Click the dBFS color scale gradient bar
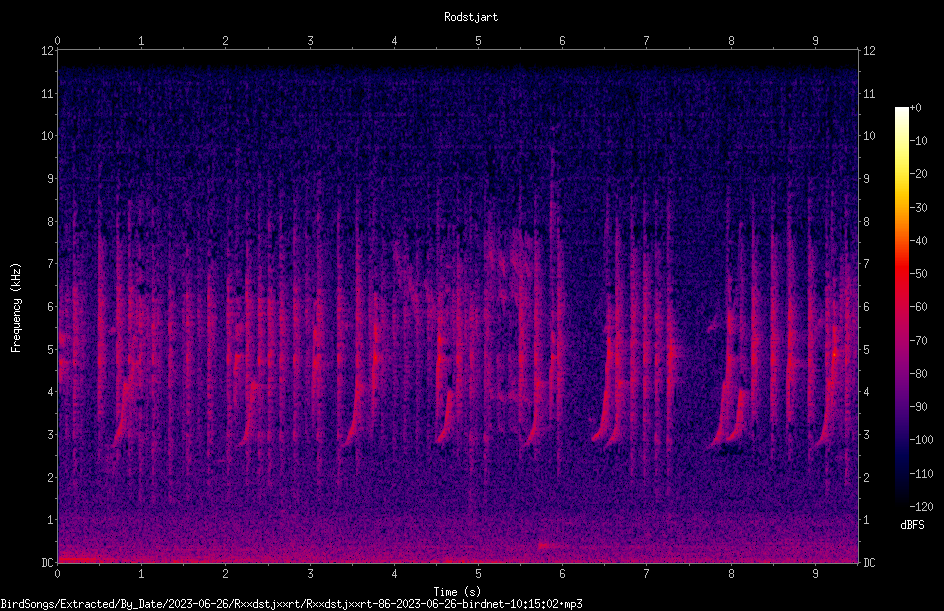The image size is (944, 611). 902,307
